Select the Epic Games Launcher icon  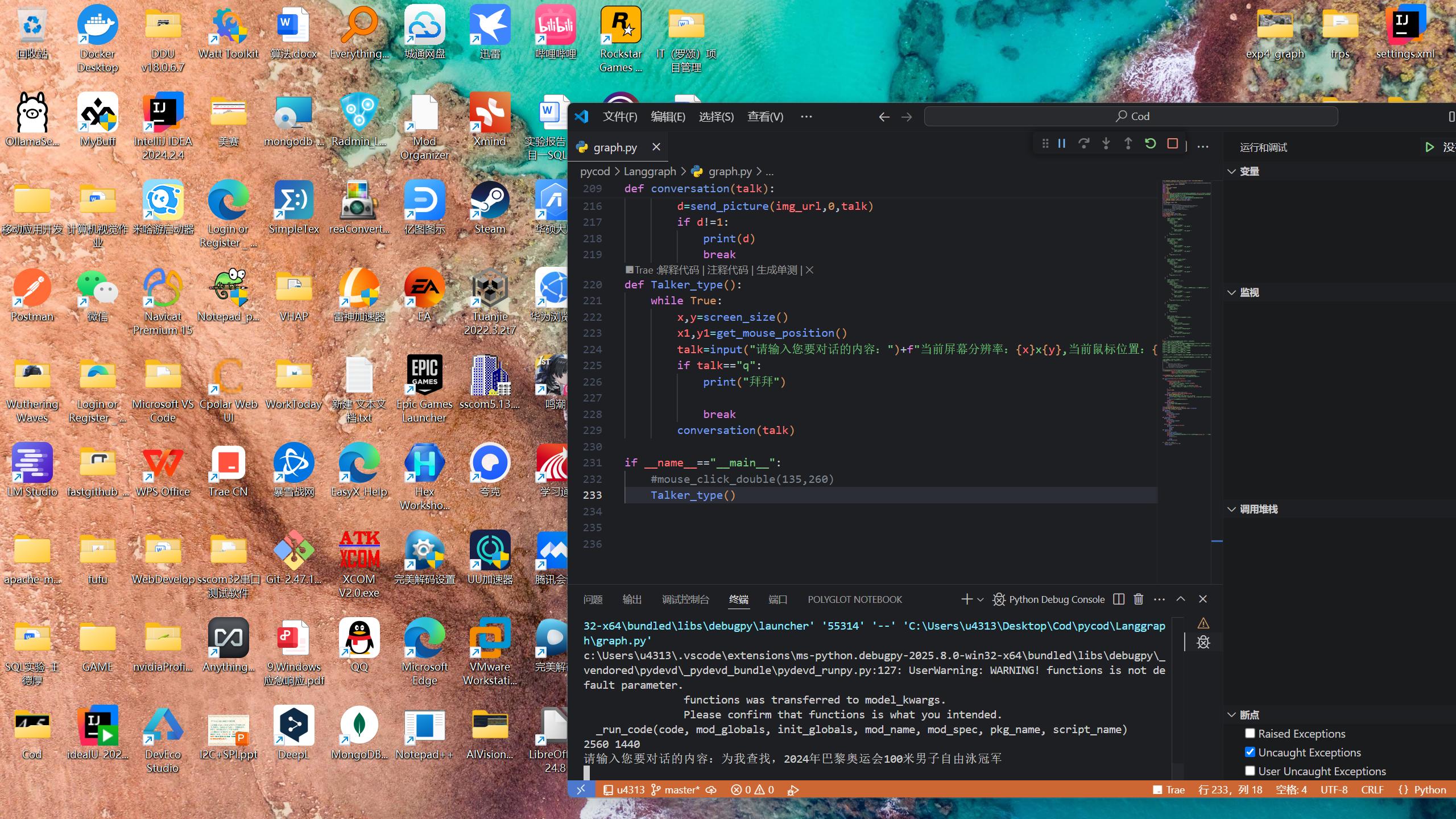pos(424,389)
